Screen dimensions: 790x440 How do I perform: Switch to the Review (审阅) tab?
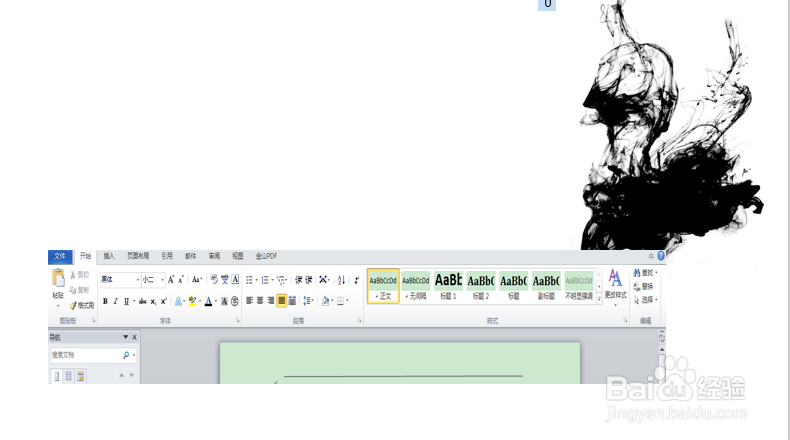(x=214, y=256)
